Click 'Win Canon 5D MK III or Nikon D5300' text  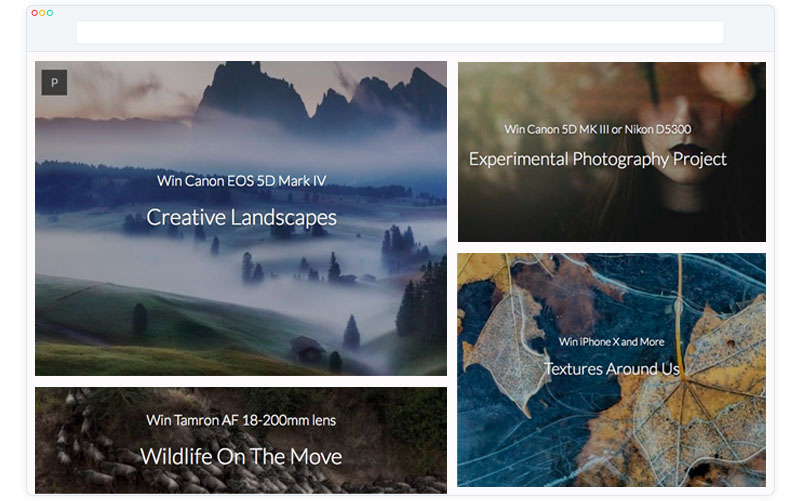597,130
